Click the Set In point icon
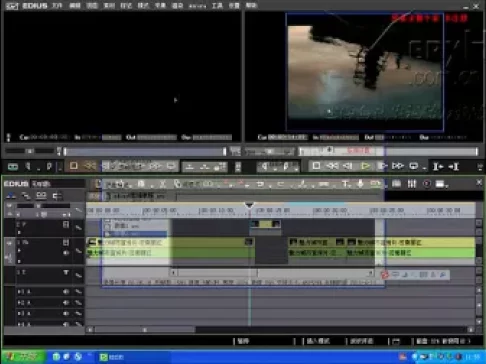The image size is (486, 364). [438, 166]
